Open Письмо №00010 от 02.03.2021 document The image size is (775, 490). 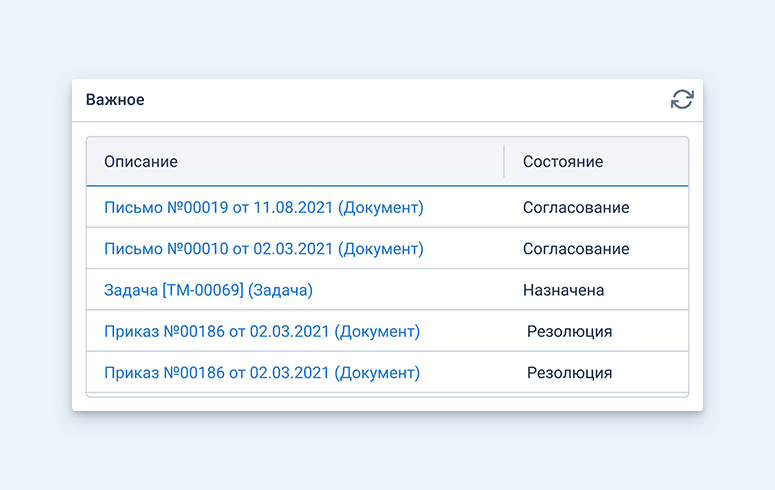[x=264, y=249]
